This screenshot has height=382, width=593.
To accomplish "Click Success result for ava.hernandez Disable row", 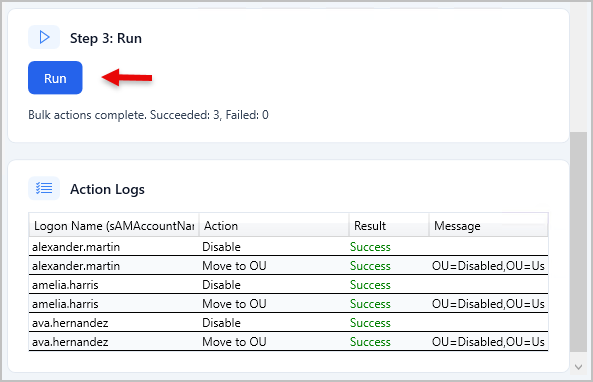I will point(370,323).
